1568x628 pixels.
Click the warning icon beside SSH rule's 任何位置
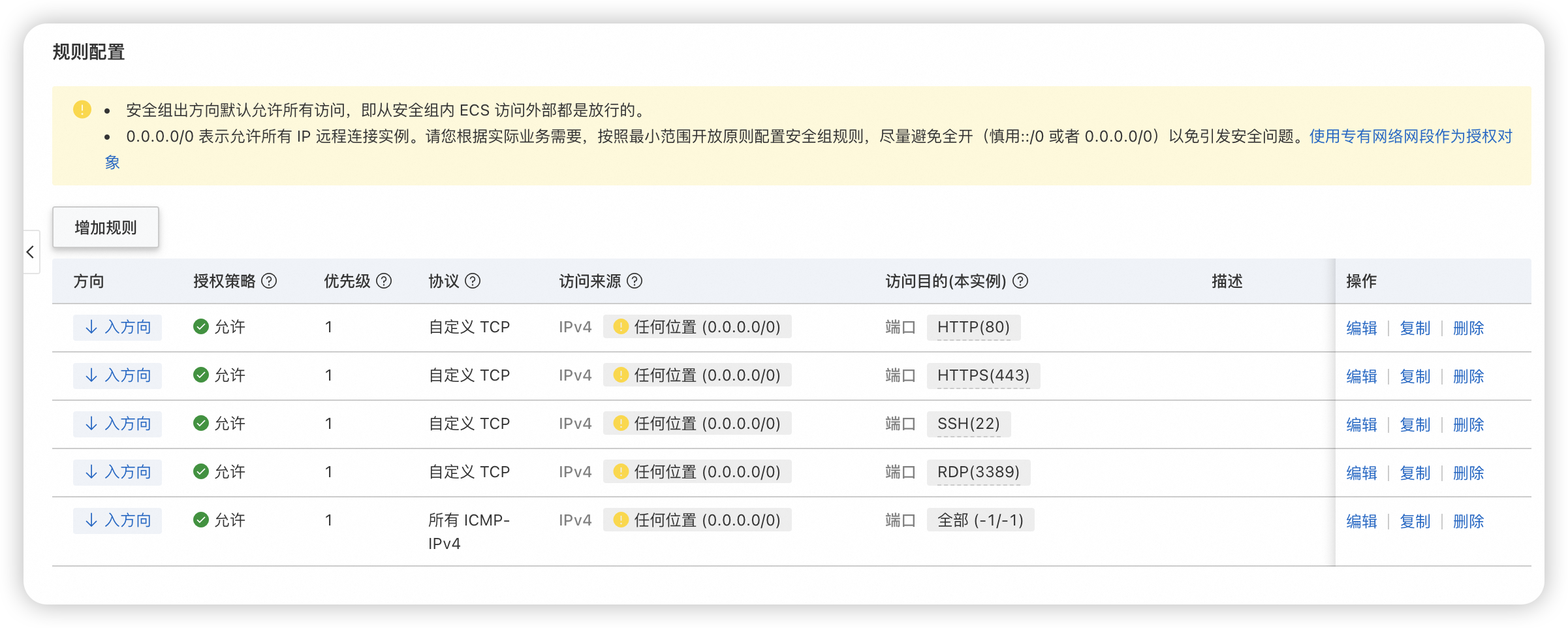[x=621, y=423]
